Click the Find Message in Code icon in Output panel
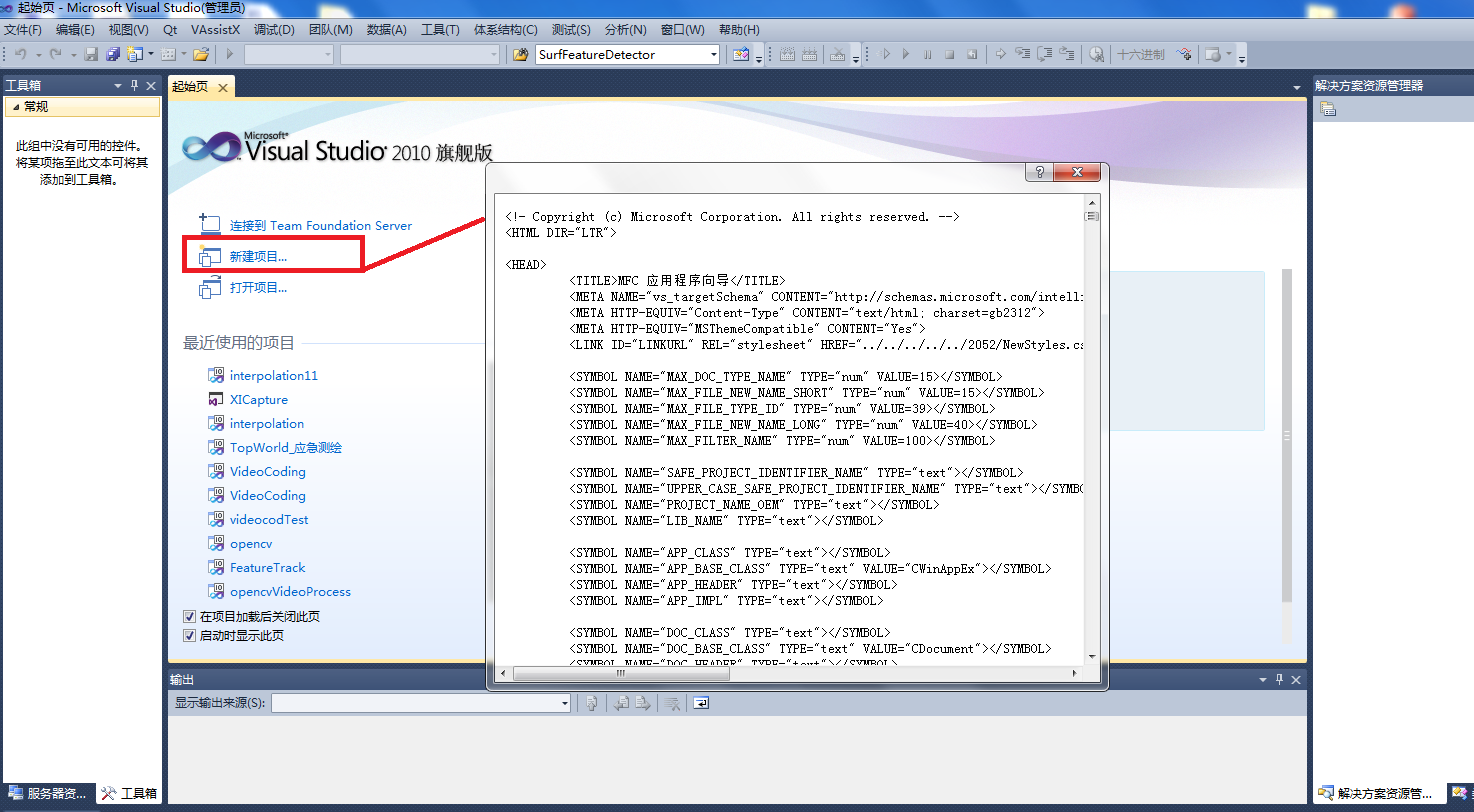Screen dimensions: 1474x812 pyautogui.click(x=592, y=703)
